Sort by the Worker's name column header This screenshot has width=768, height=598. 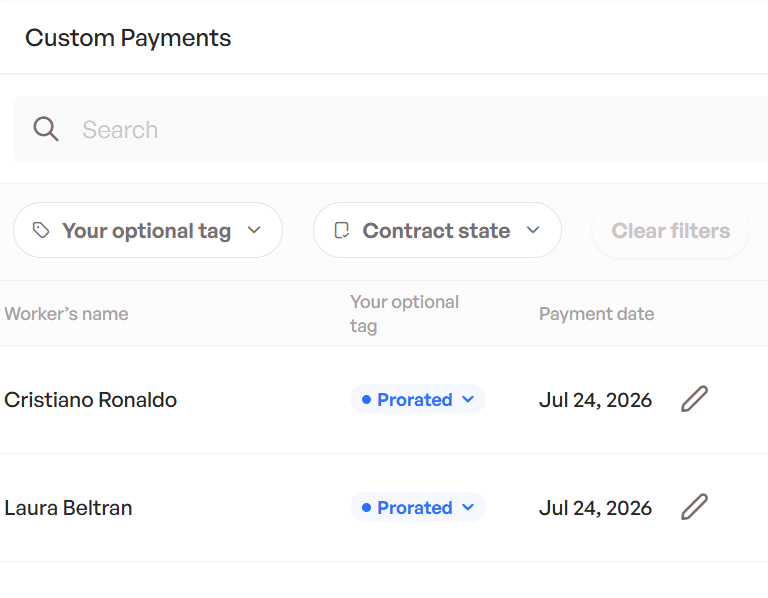pyautogui.click(x=66, y=314)
